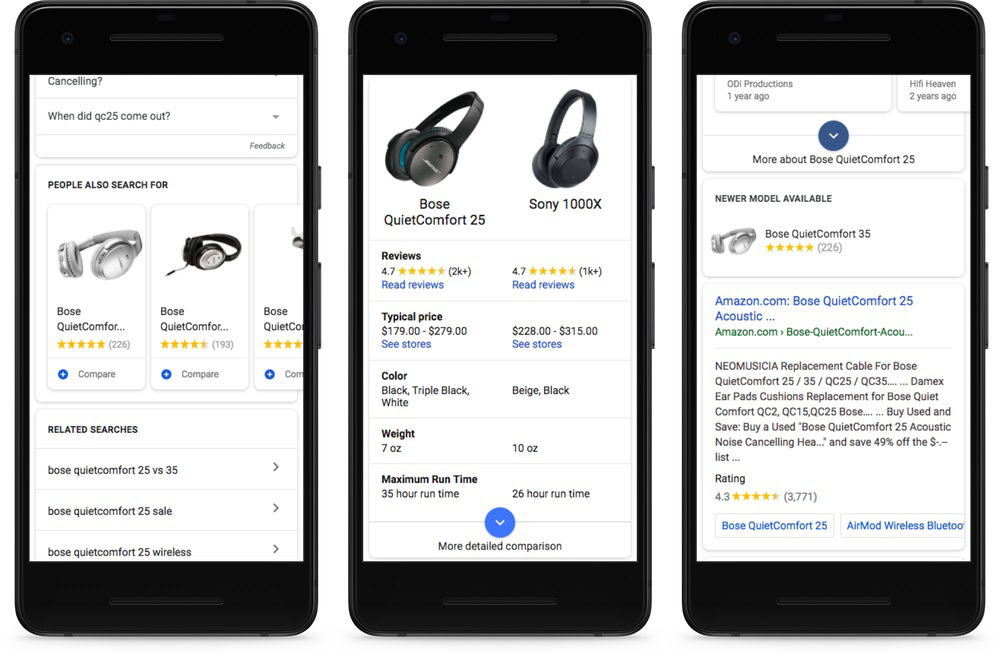Viewport: 1000px width, 655px height.
Task: Click the Feedback link
Action: coord(267,146)
